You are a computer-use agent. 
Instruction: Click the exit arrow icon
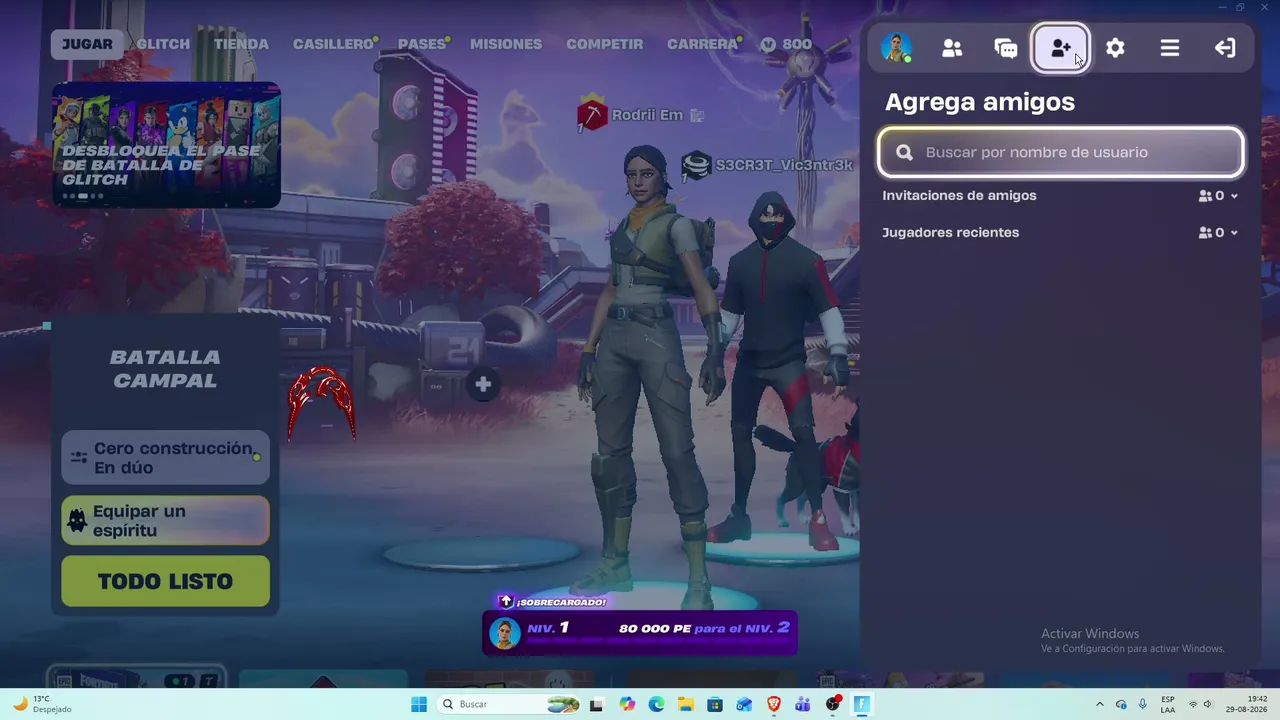coord(1225,48)
